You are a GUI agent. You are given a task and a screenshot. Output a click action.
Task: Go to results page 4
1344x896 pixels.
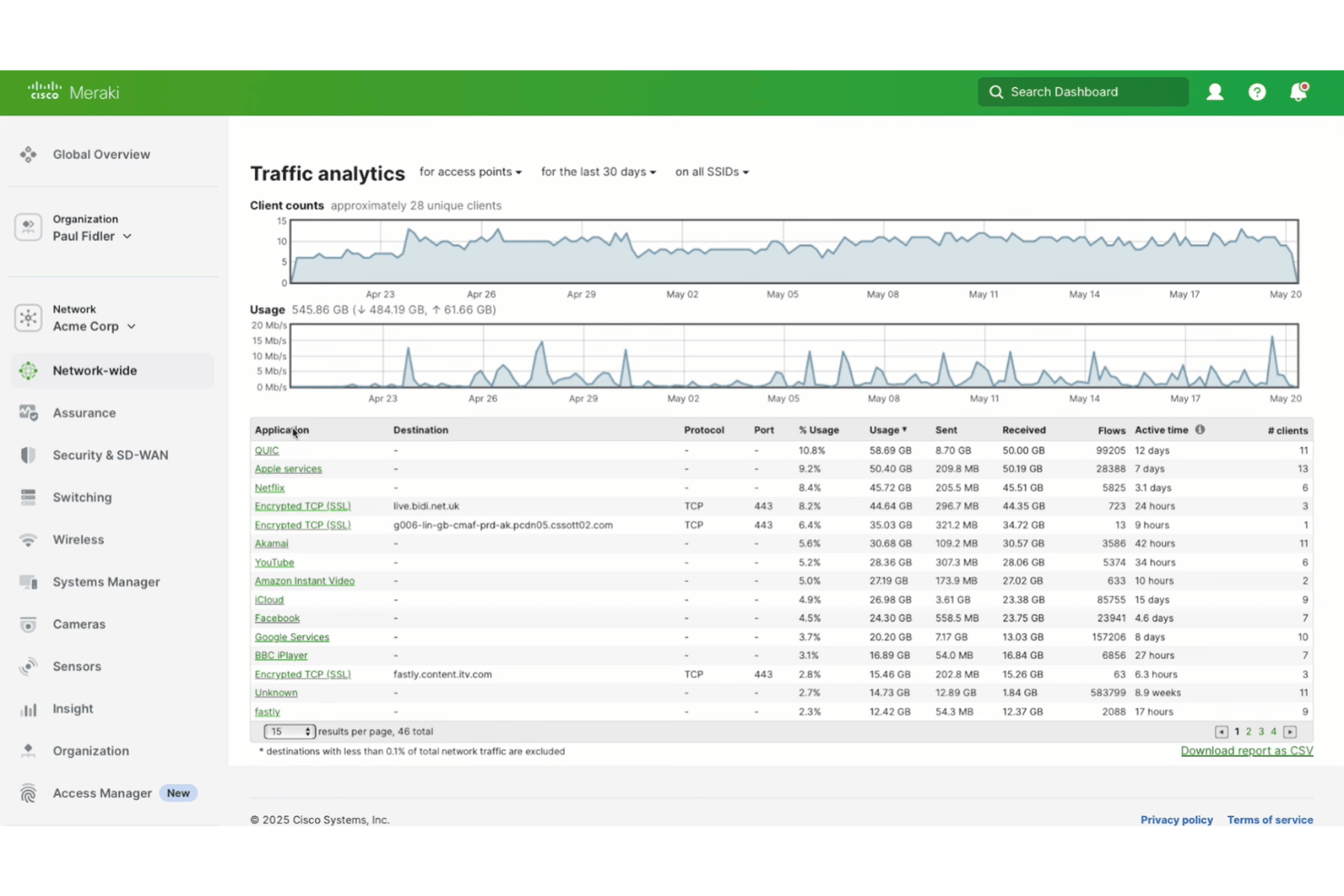(1273, 732)
